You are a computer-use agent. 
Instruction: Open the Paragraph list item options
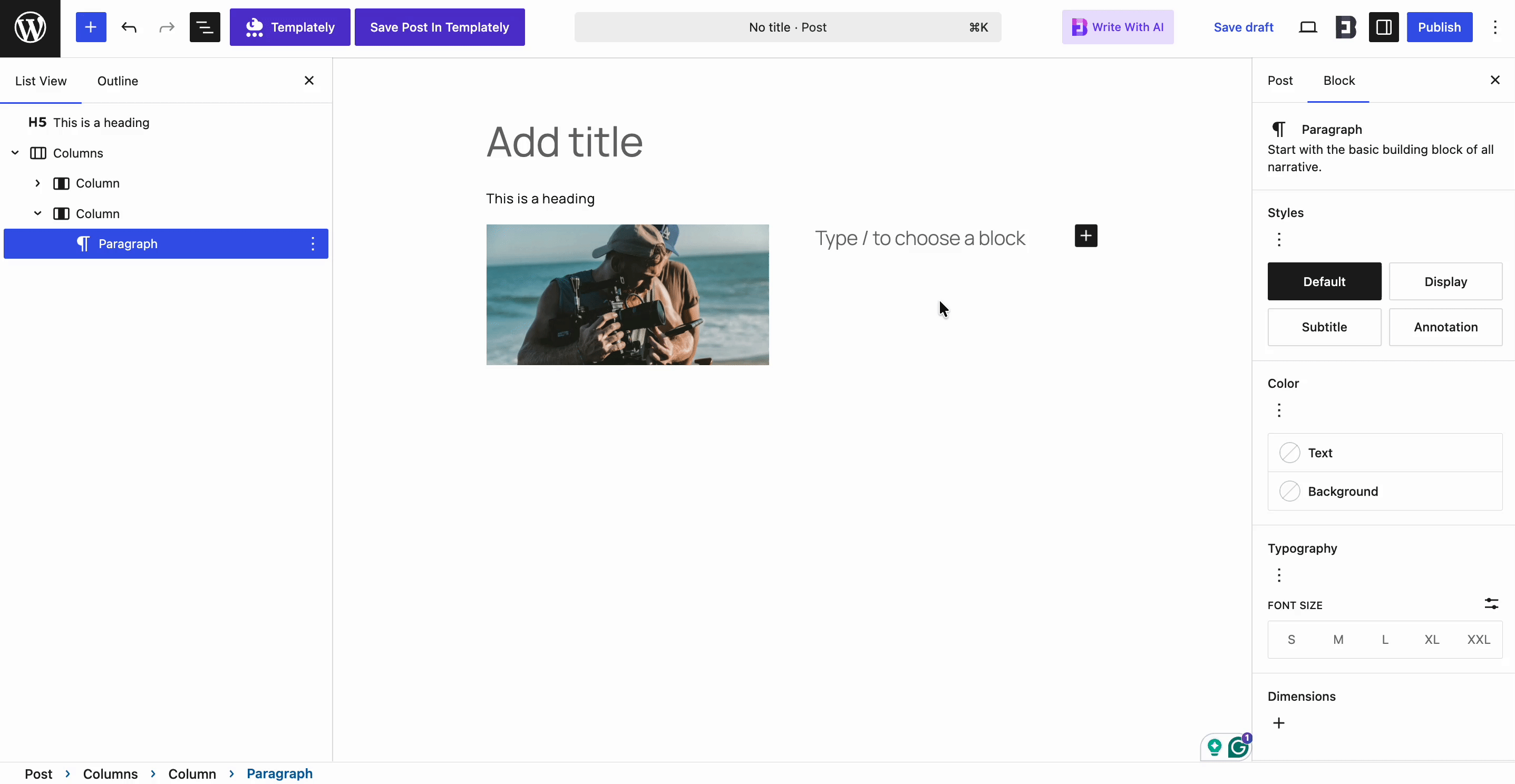click(313, 243)
